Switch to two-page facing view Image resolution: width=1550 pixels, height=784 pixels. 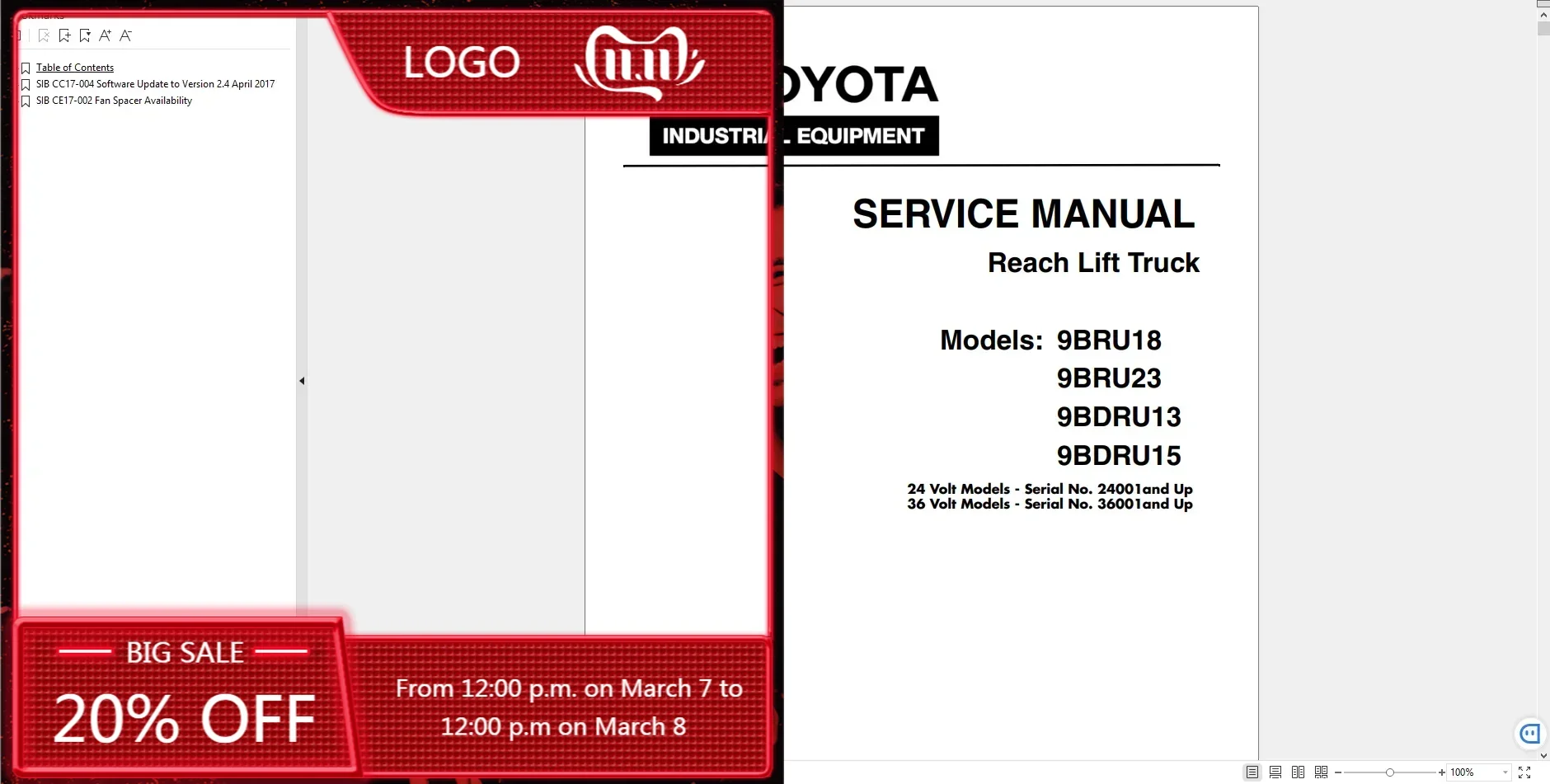pos(1298,772)
